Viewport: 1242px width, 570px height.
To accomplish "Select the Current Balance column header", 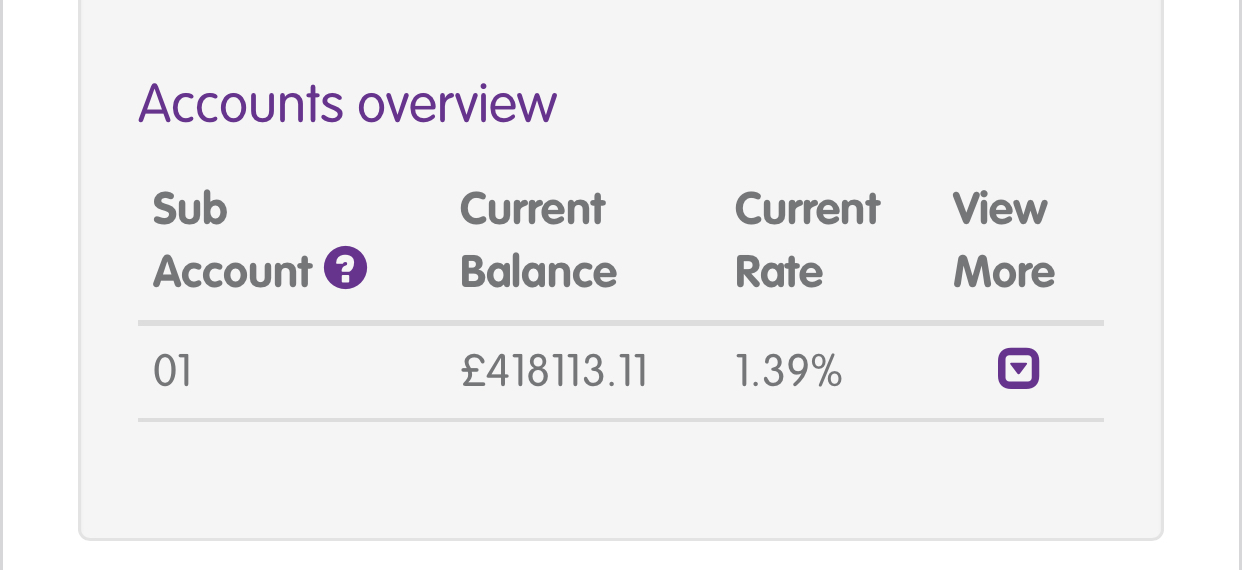I will (x=538, y=240).
